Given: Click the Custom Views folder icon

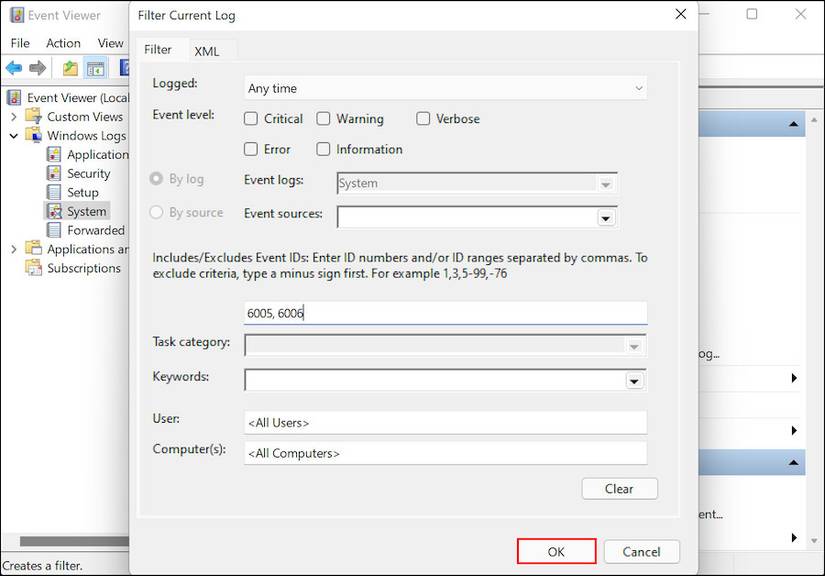Looking at the screenshot, I should pos(34,116).
